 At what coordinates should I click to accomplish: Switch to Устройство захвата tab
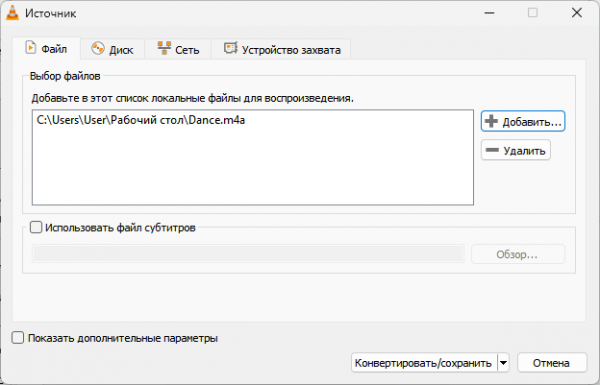click(281, 49)
